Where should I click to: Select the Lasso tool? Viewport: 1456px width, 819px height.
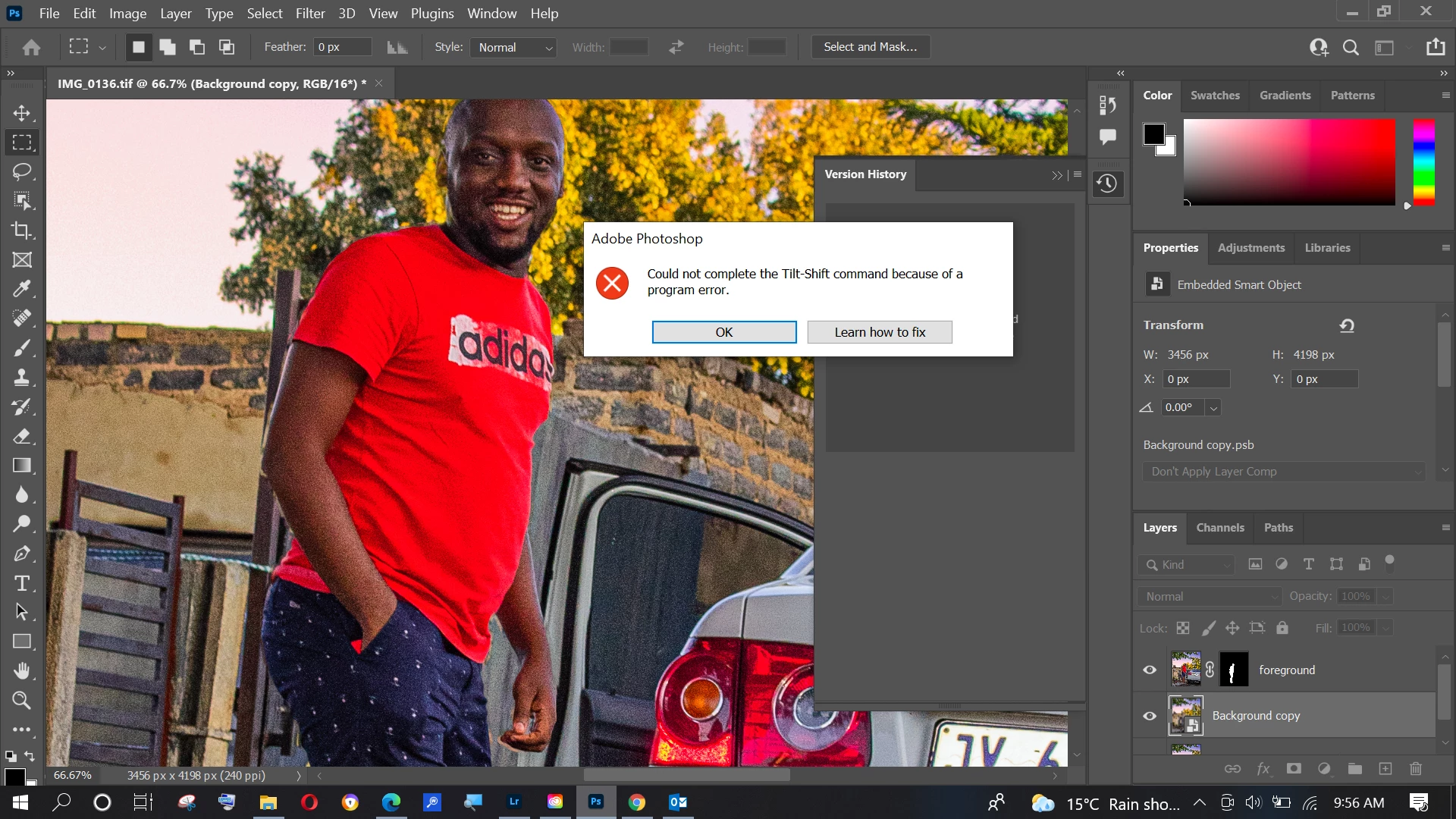tap(21, 171)
